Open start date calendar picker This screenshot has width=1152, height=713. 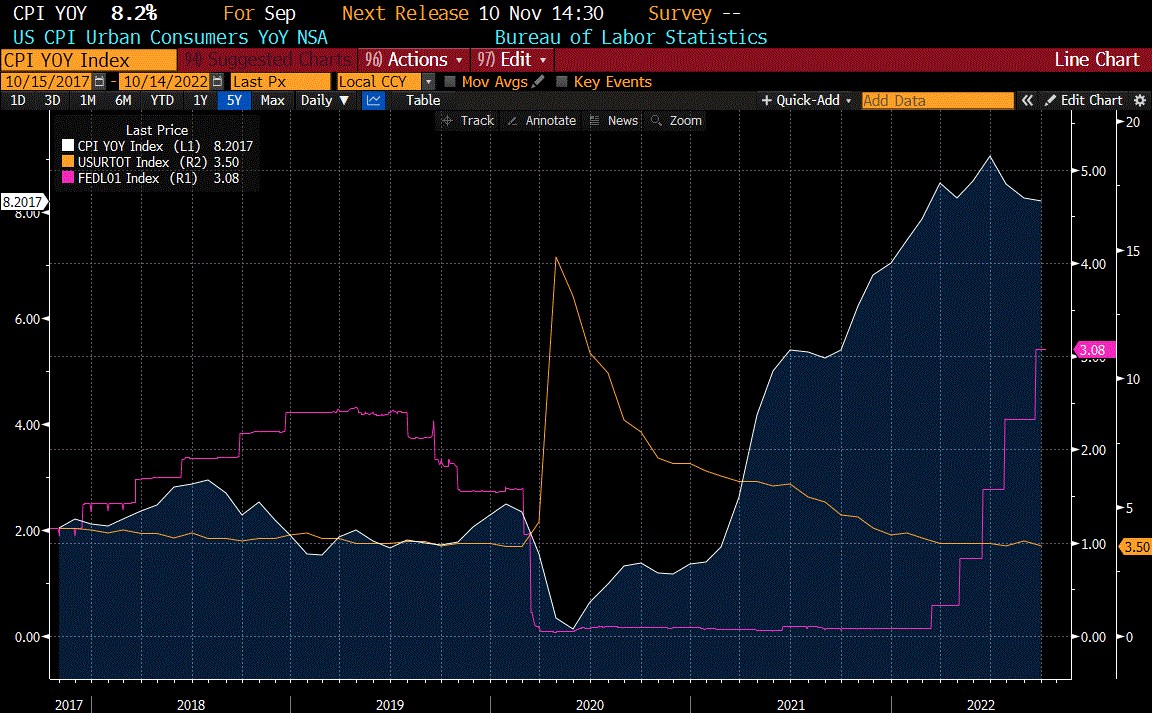point(99,82)
